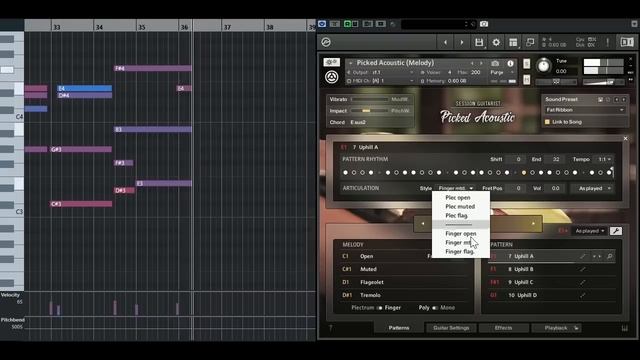Click the Tune knob
Screen dimensions: 640x360
[x=543, y=65]
